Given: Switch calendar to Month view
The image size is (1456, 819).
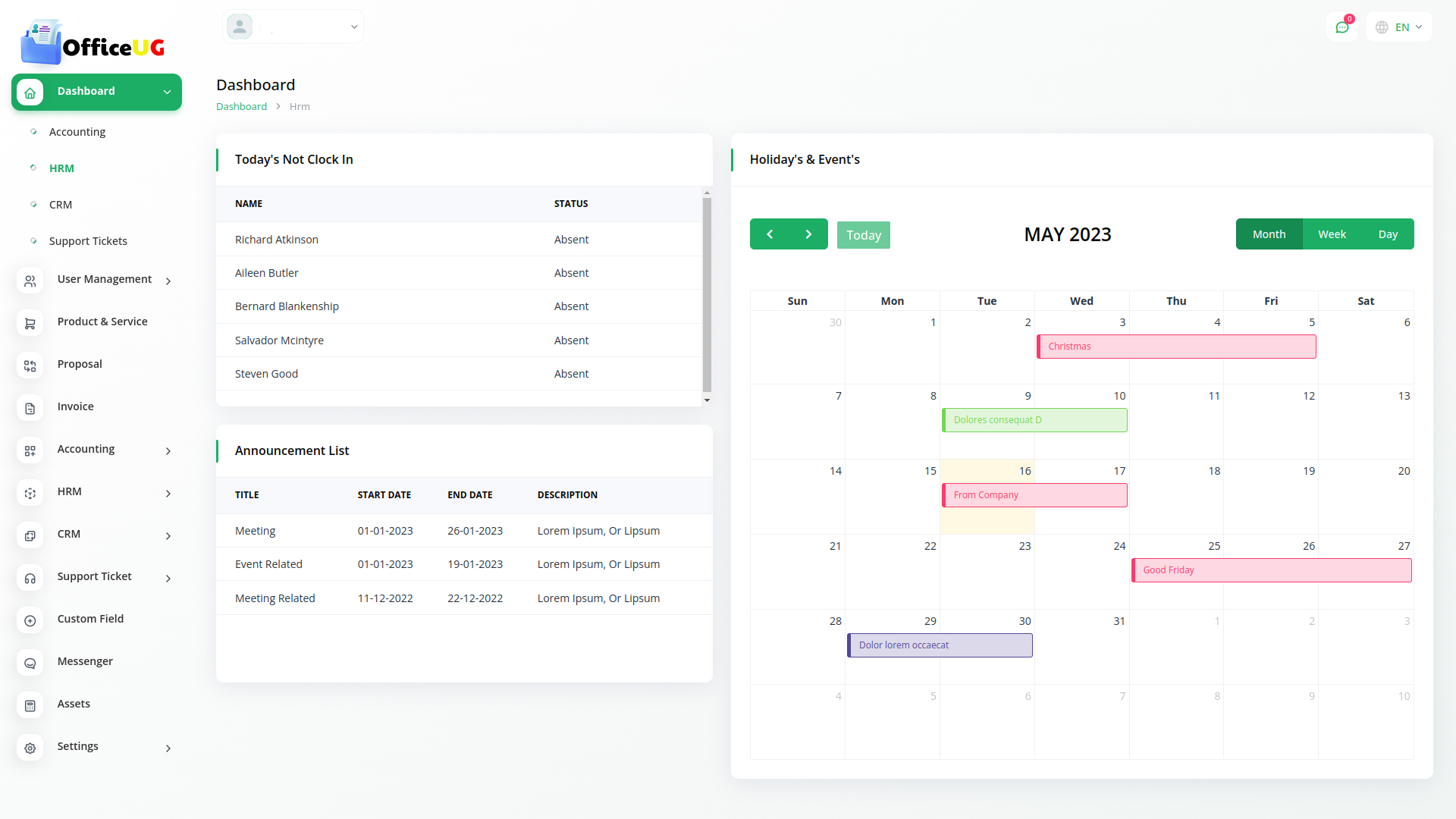Looking at the screenshot, I should [x=1269, y=234].
